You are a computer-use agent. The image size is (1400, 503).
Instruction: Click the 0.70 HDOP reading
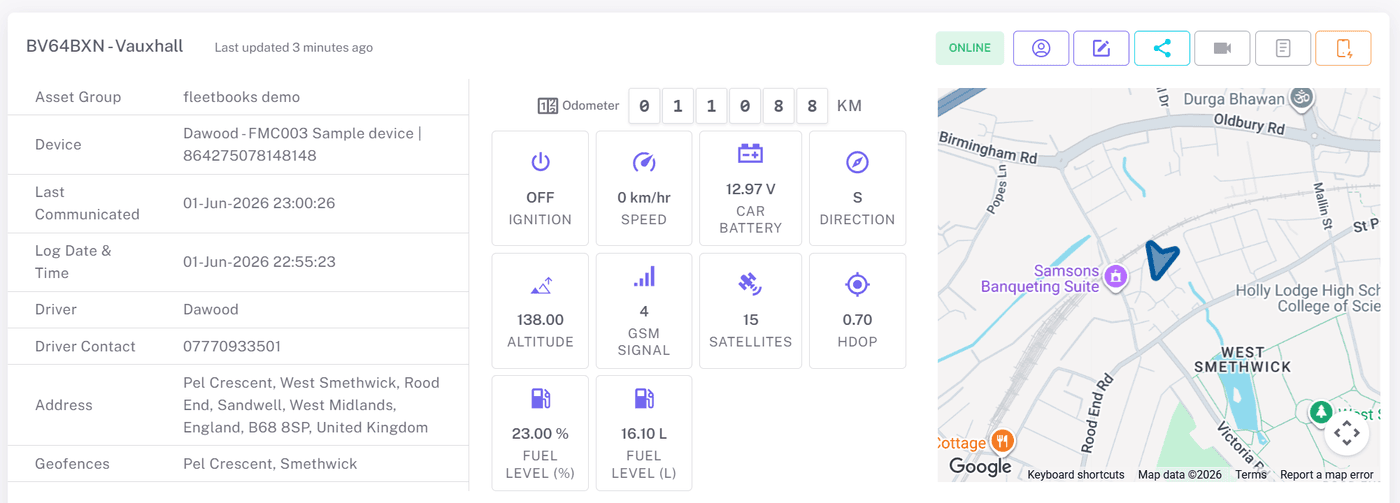(x=857, y=320)
